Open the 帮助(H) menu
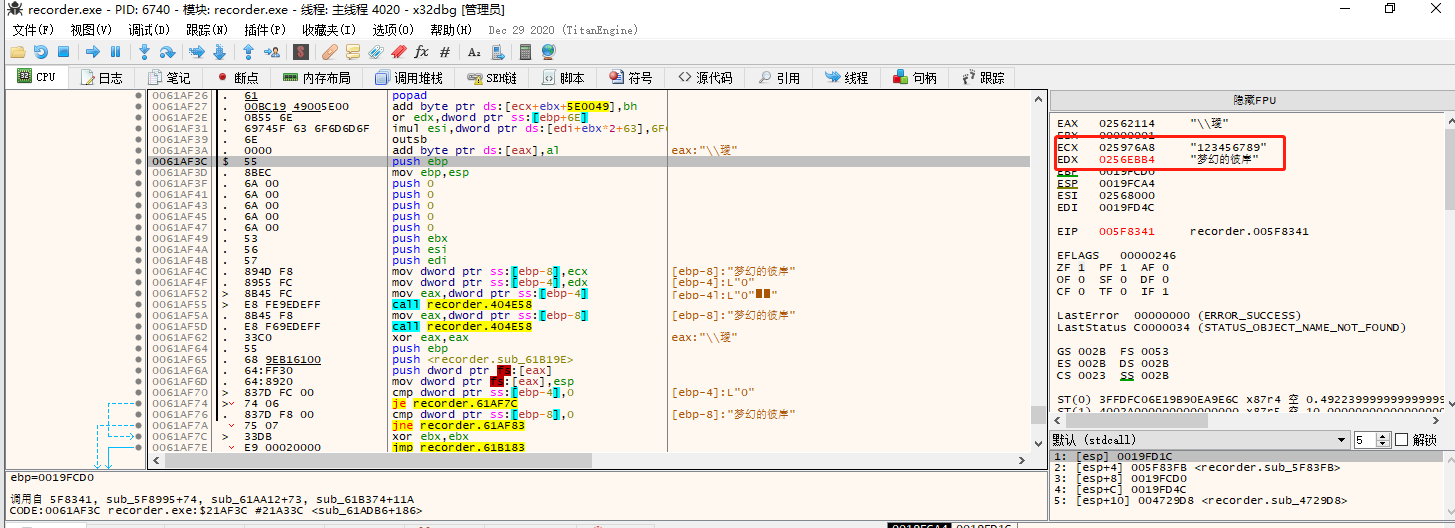This screenshot has height=528, width=1455. pyautogui.click(x=451, y=30)
